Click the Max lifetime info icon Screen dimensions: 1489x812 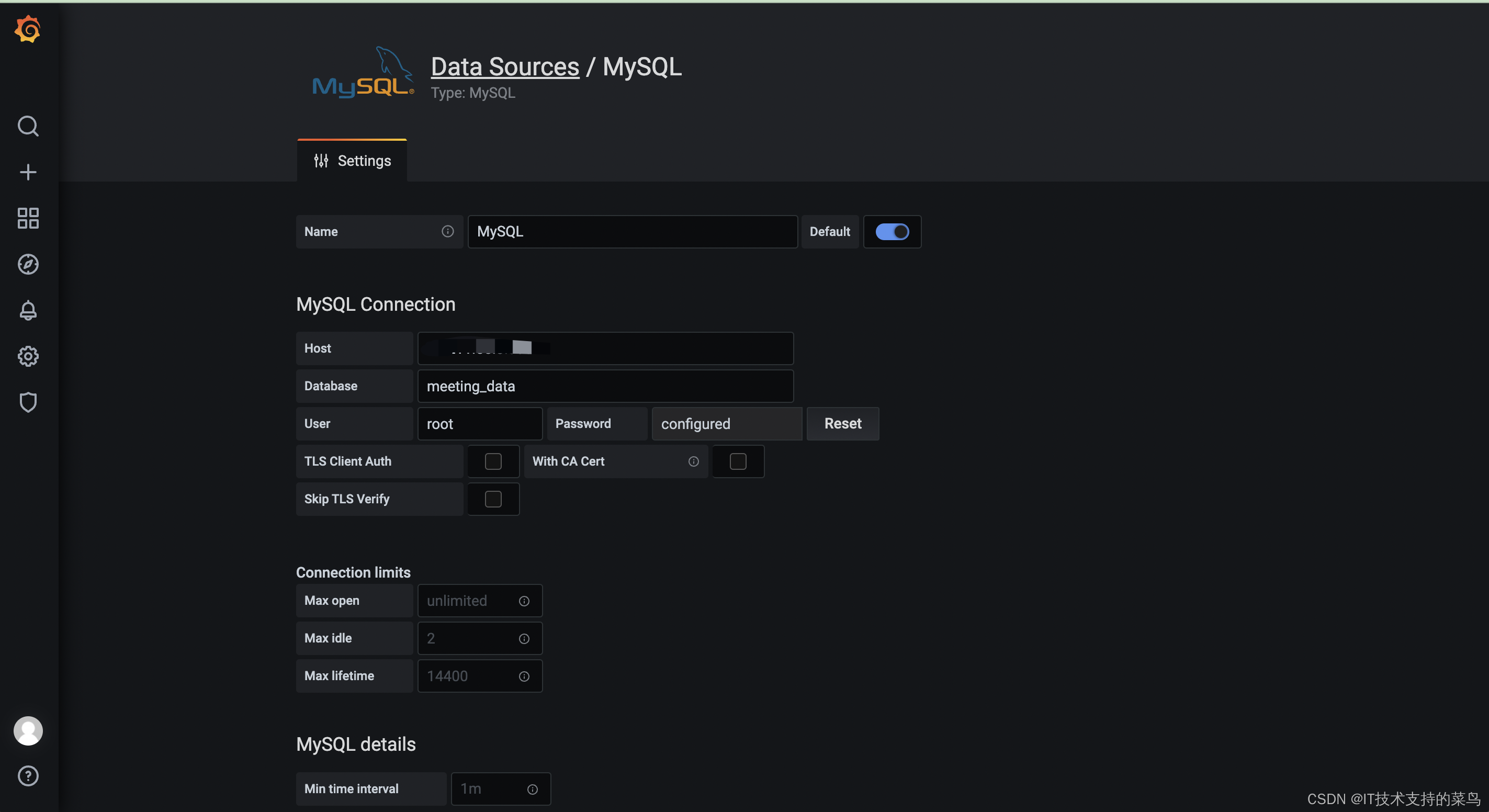[524, 676]
